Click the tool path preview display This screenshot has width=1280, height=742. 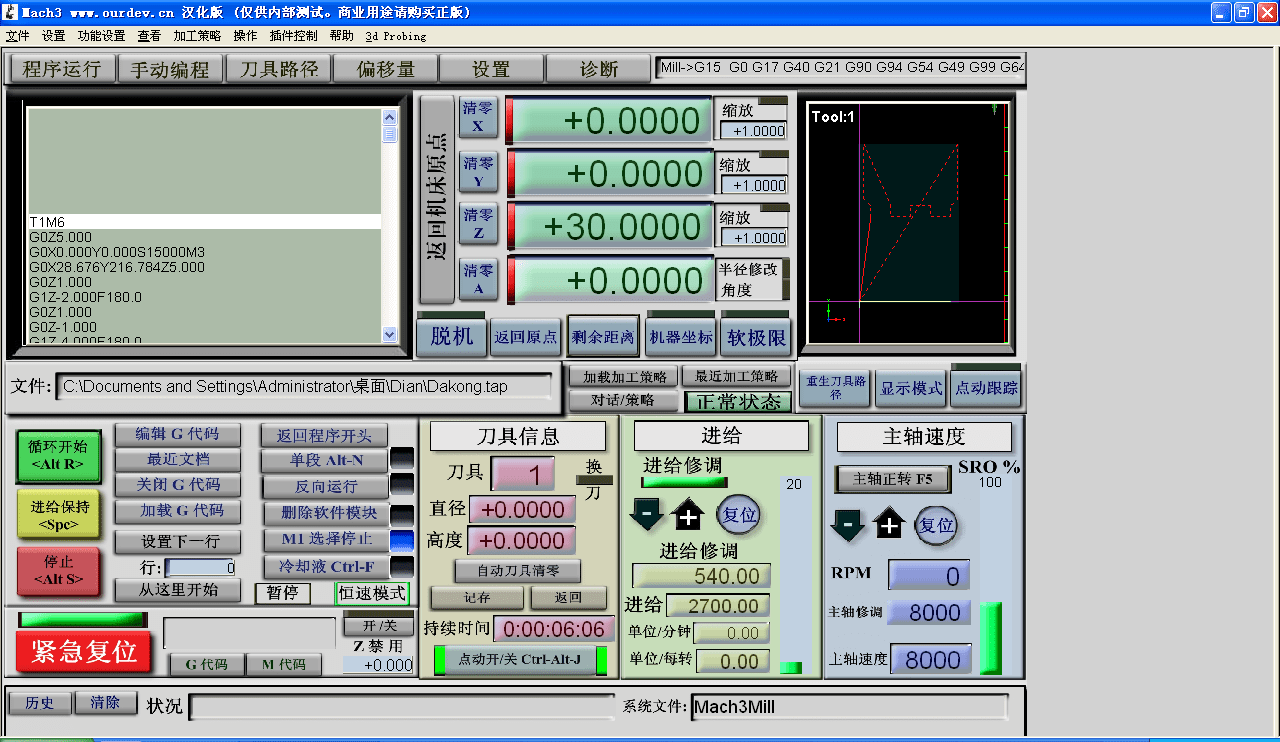pos(906,222)
